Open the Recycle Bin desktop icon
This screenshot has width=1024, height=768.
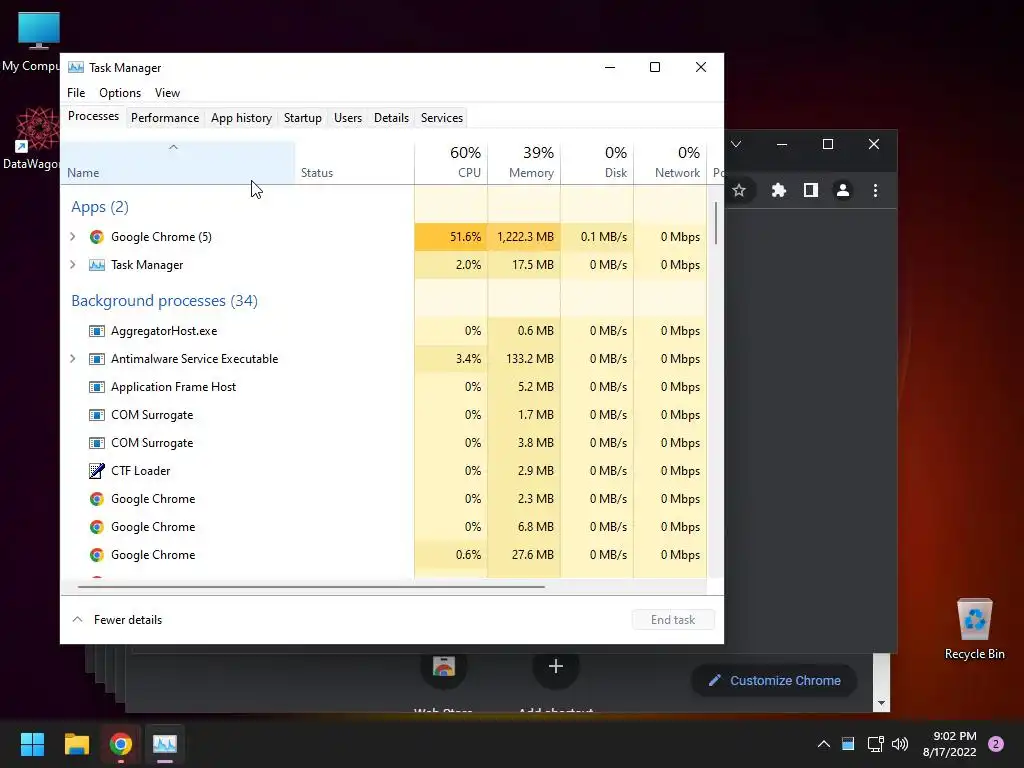pyautogui.click(x=974, y=618)
